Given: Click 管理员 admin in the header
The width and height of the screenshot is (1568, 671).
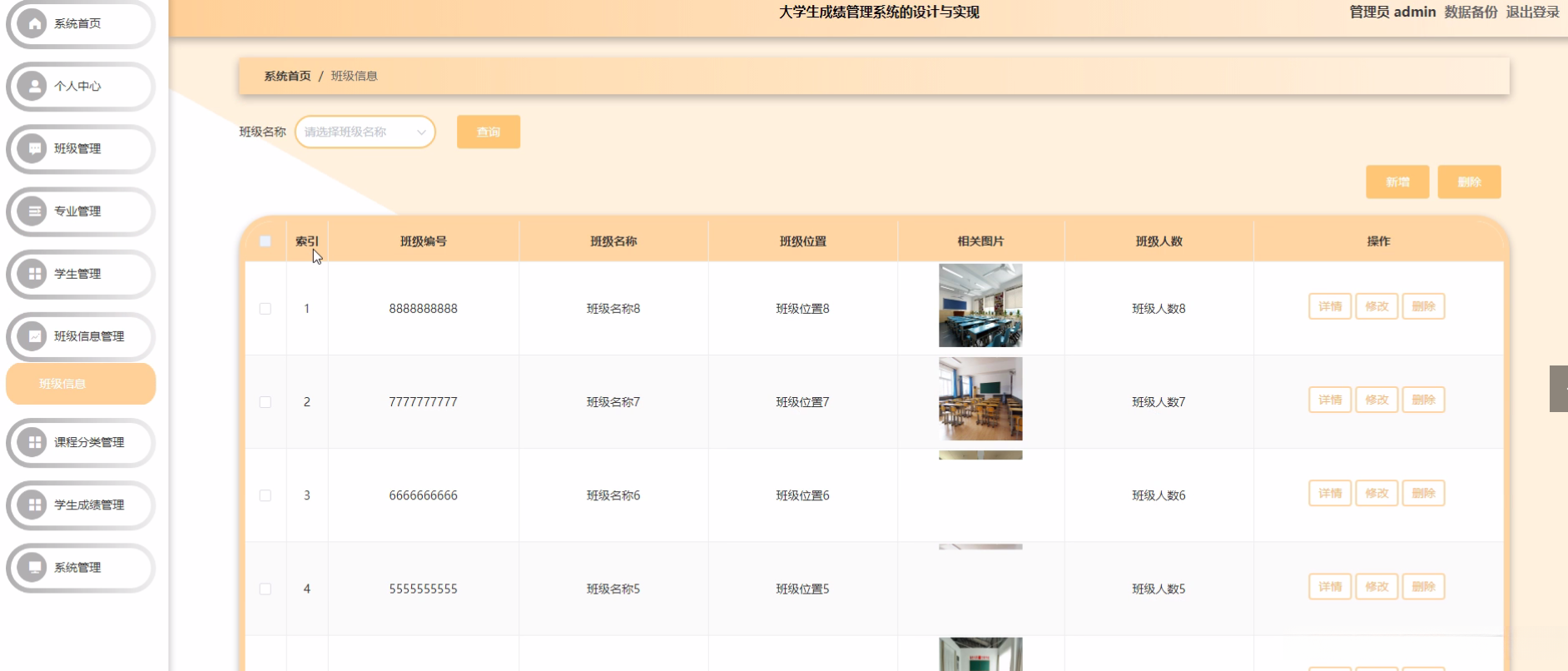Looking at the screenshot, I should 1392,12.
